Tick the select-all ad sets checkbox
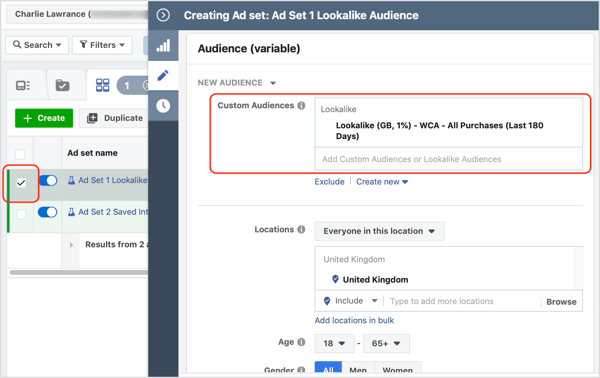Viewport: 600px width, 378px height. click(x=20, y=154)
